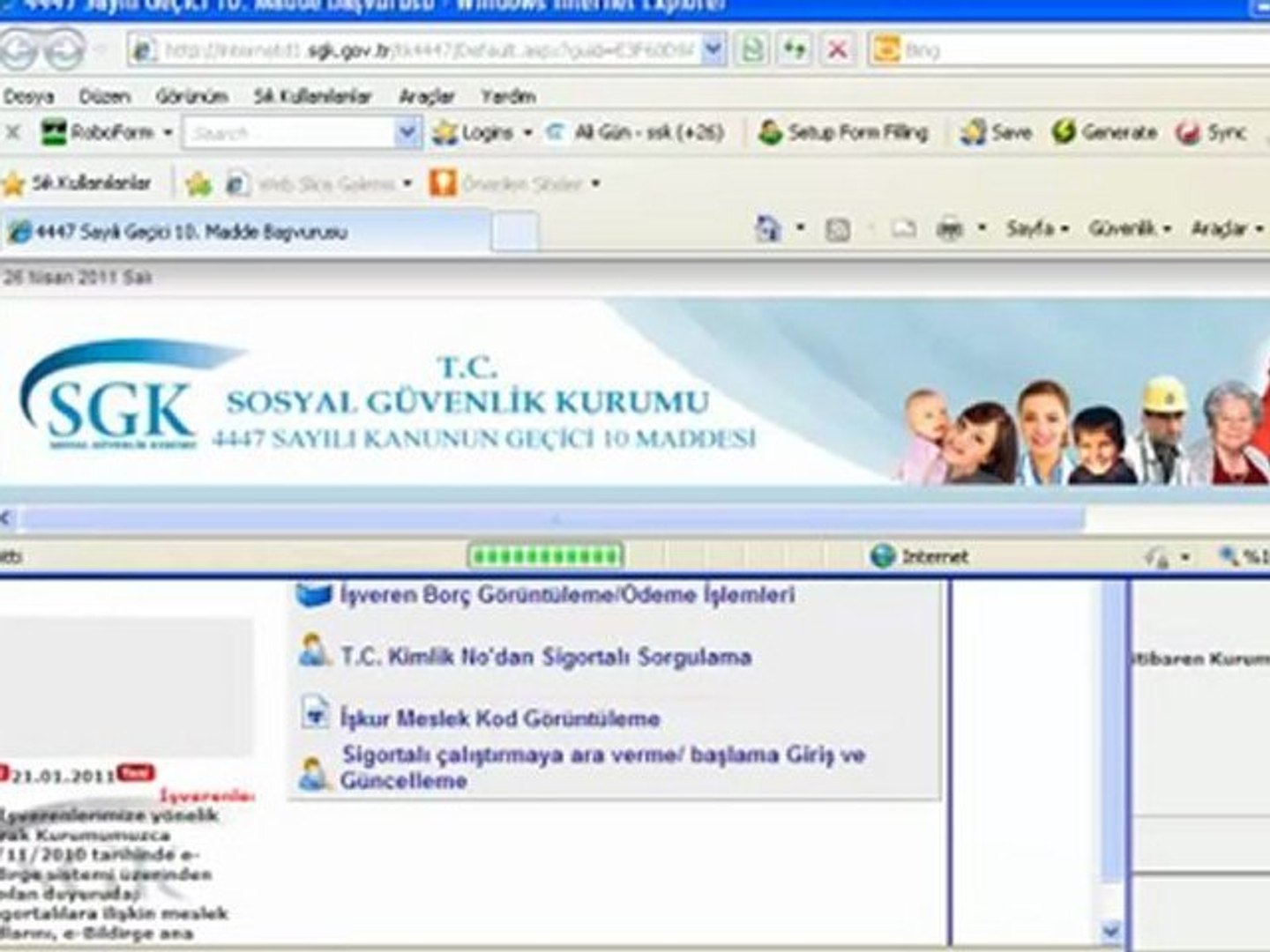This screenshot has height=952, width=1270.
Task: Expand the RoboForm menu dropdown
Action: pyautogui.click(x=168, y=132)
